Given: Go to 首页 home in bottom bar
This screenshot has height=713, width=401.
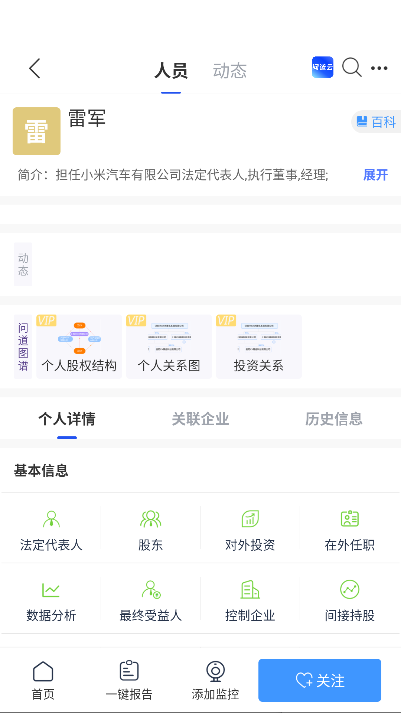Looking at the screenshot, I should (43, 680).
